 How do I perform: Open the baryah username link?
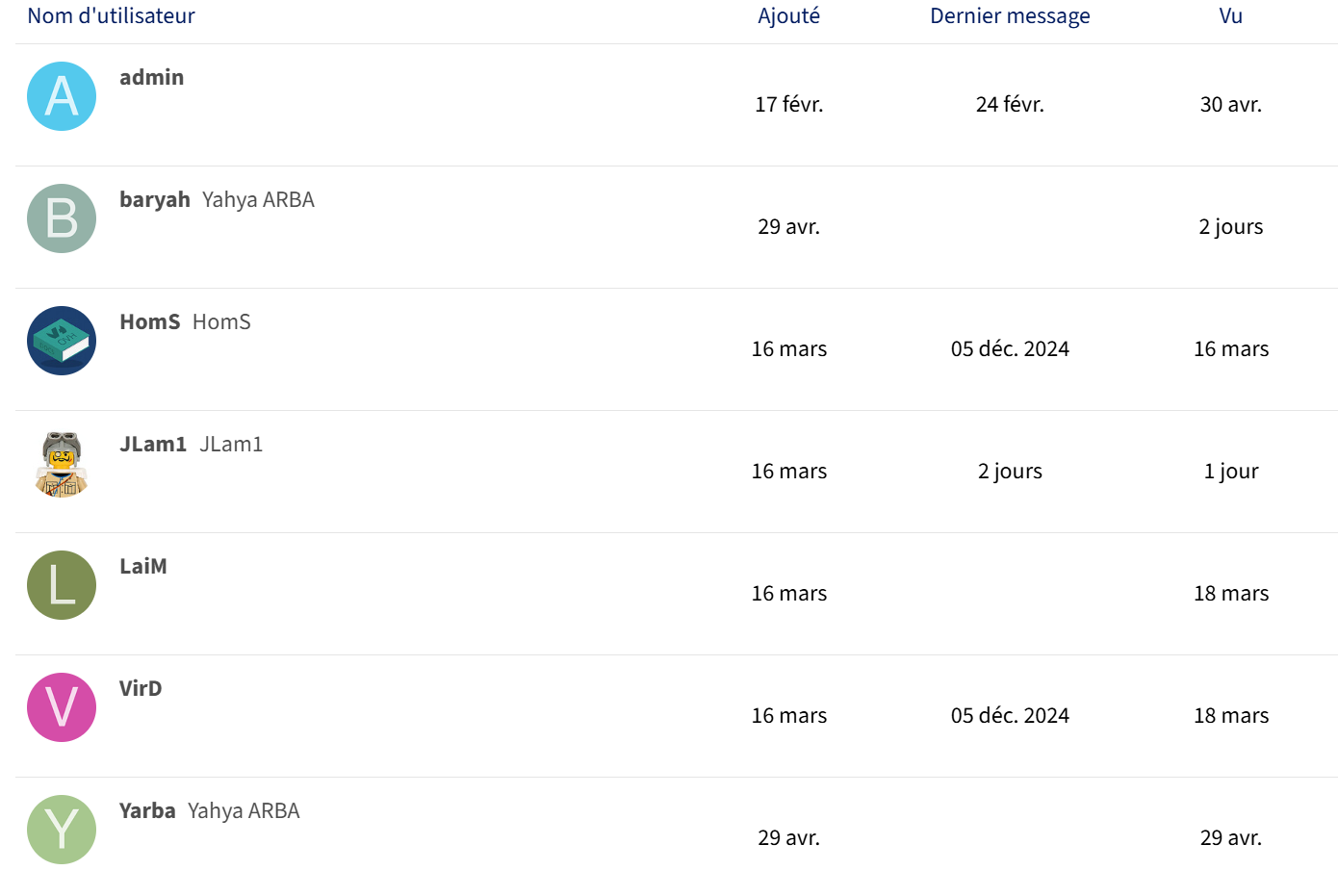point(155,199)
